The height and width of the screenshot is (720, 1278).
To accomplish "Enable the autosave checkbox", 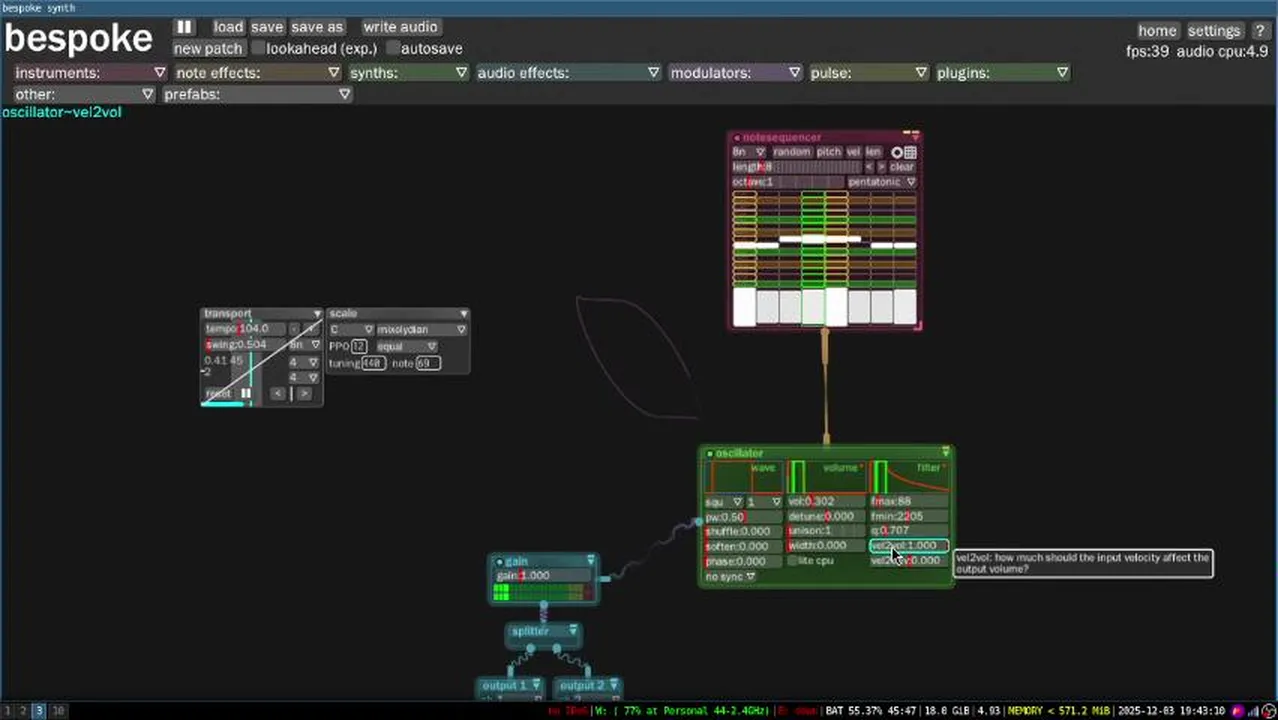I will click(x=393, y=48).
